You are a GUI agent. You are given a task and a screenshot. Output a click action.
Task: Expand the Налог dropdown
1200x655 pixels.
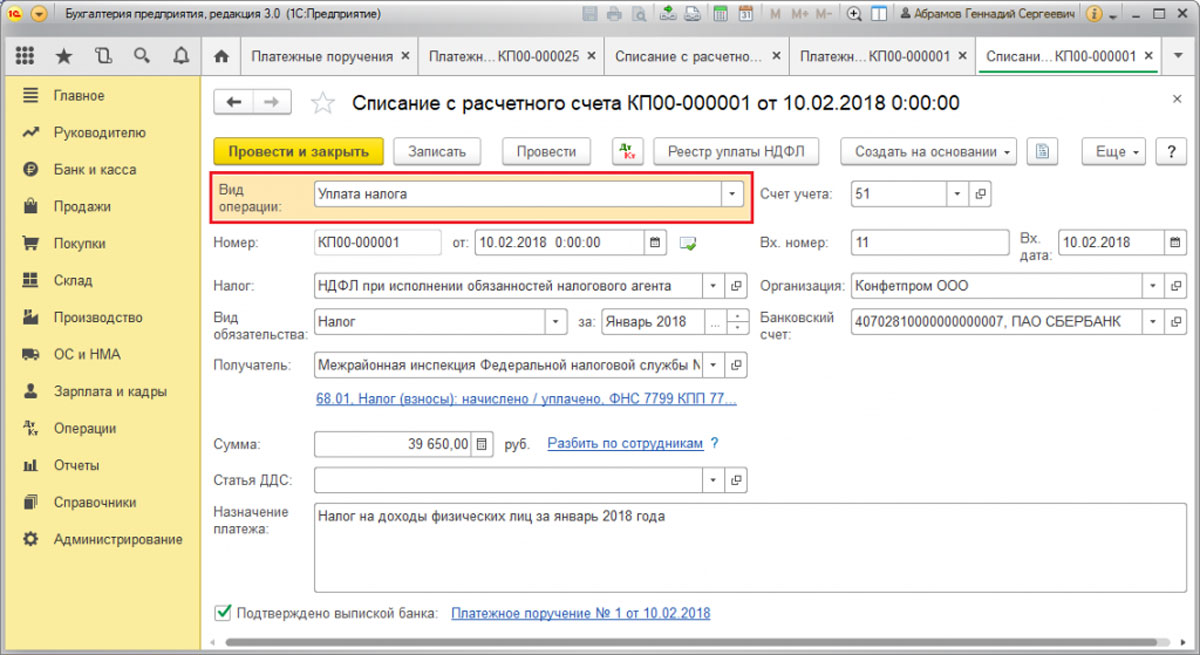(x=714, y=286)
